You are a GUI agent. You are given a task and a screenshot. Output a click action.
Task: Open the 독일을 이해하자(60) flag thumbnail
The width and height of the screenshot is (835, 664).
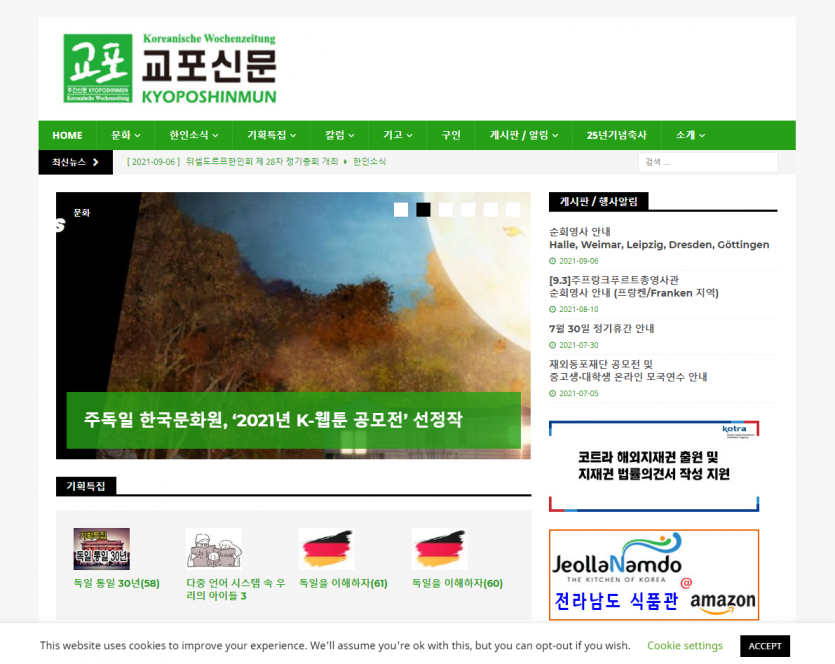439,549
